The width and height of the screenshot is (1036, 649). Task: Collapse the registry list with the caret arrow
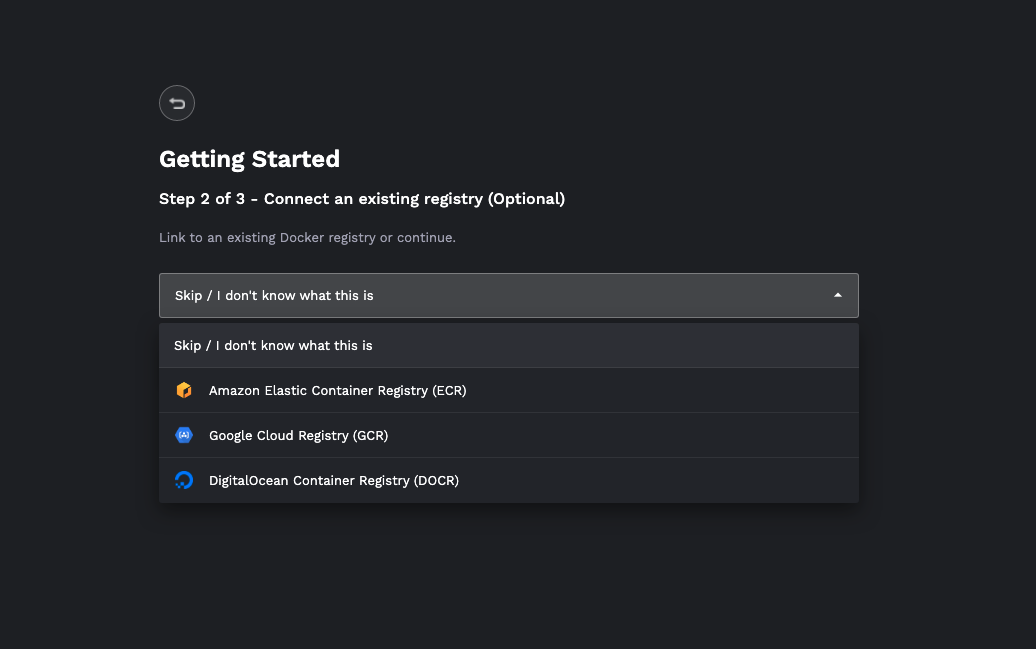838,295
